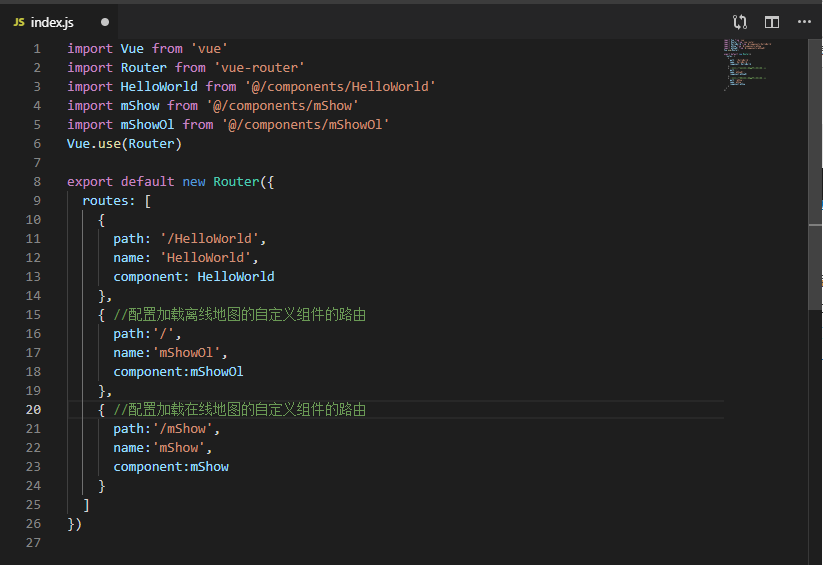Click '/mShow' path string on line 21
Viewport: 823px width, 565px height.
click(x=182, y=429)
